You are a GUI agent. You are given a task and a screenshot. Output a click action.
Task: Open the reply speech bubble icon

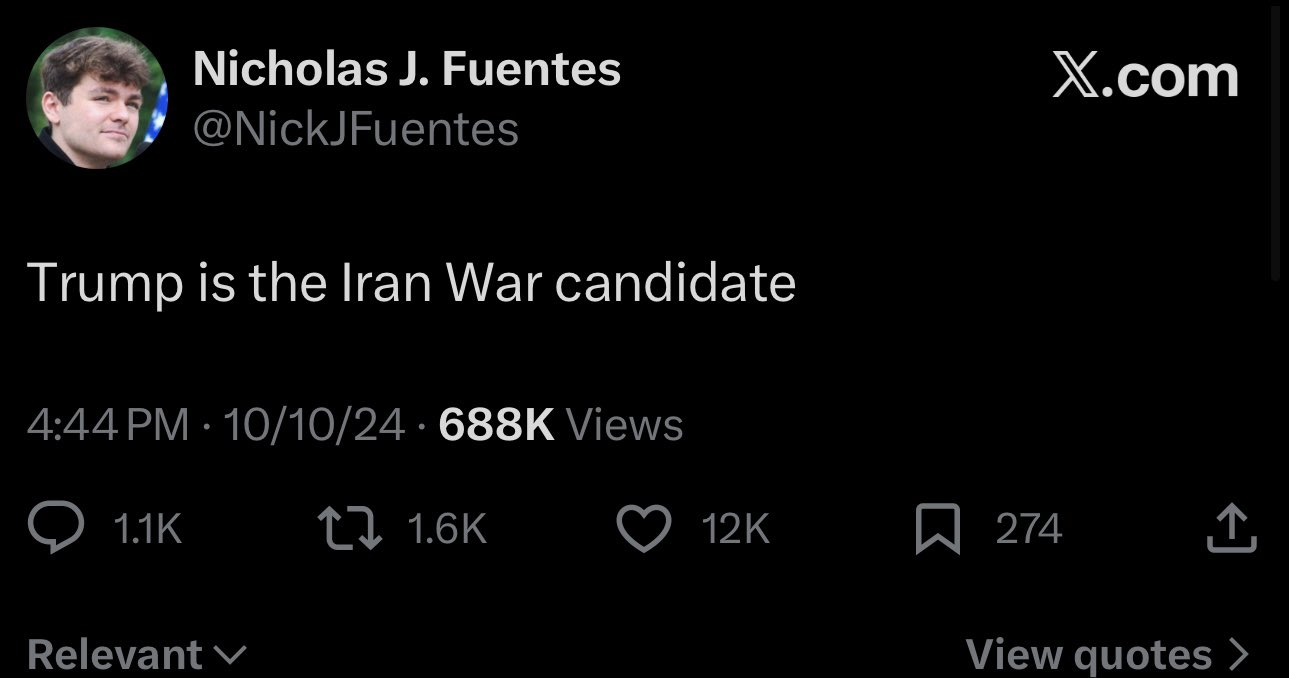pyautogui.click(x=55, y=529)
